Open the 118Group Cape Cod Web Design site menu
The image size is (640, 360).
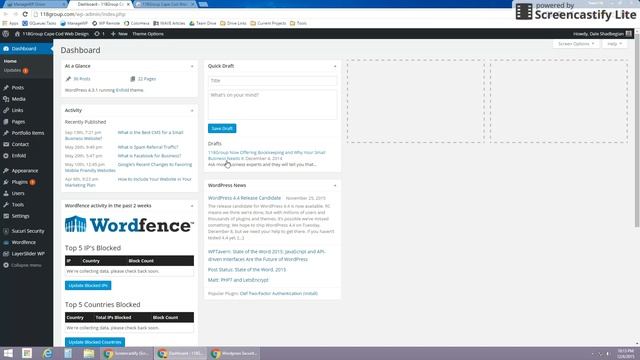click(x=52, y=34)
